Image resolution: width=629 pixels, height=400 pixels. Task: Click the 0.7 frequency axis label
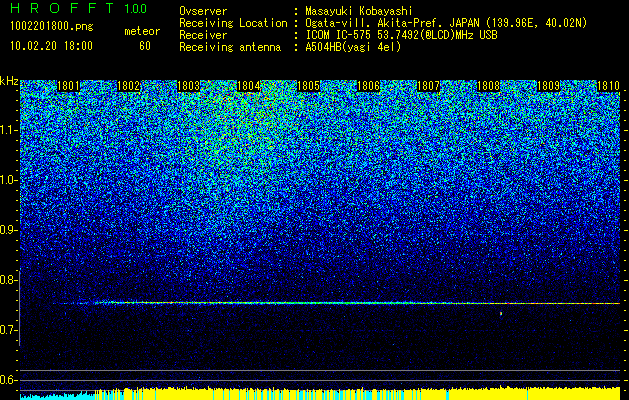click(8, 330)
